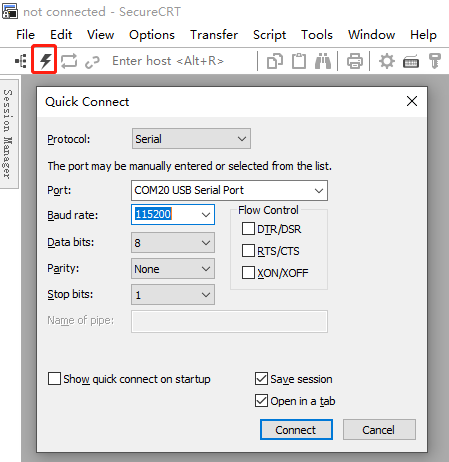Image resolution: width=449 pixels, height=462 pixels.
Task: Click the Enter host input field
Action: [x=168, y=61]
